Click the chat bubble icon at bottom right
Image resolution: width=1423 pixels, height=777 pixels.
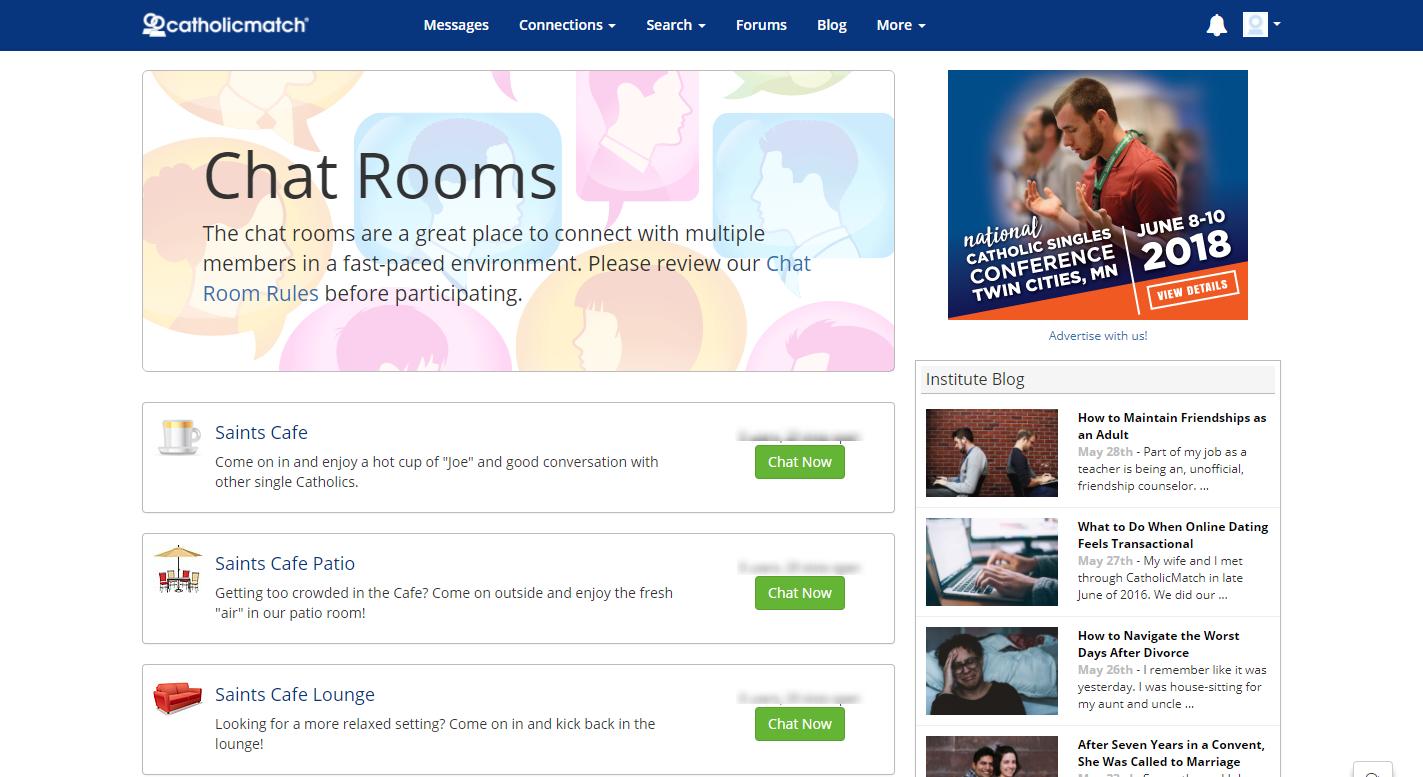pos(1373,770)
